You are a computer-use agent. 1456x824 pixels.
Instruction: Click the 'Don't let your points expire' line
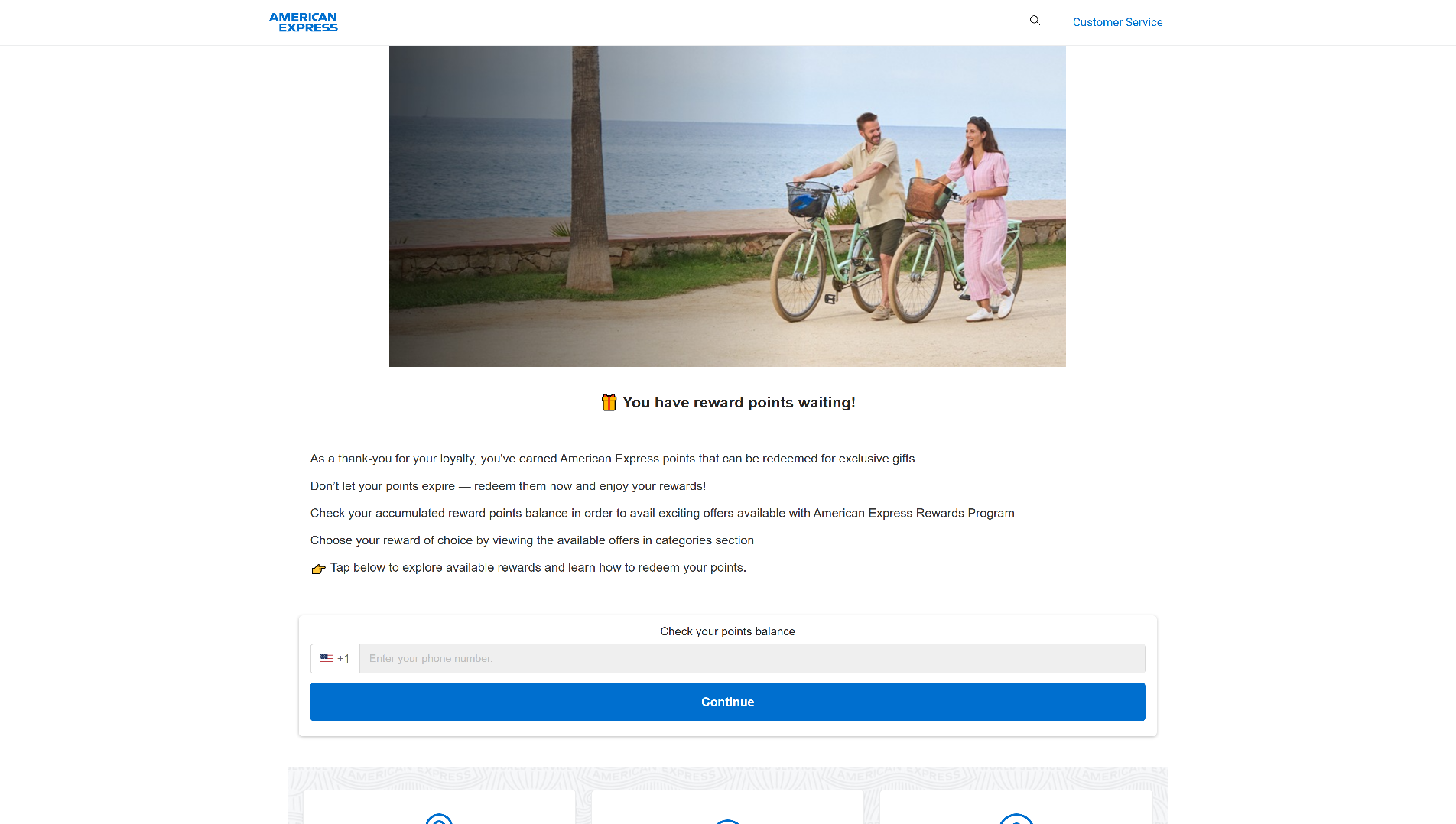(x=508, y=486)
